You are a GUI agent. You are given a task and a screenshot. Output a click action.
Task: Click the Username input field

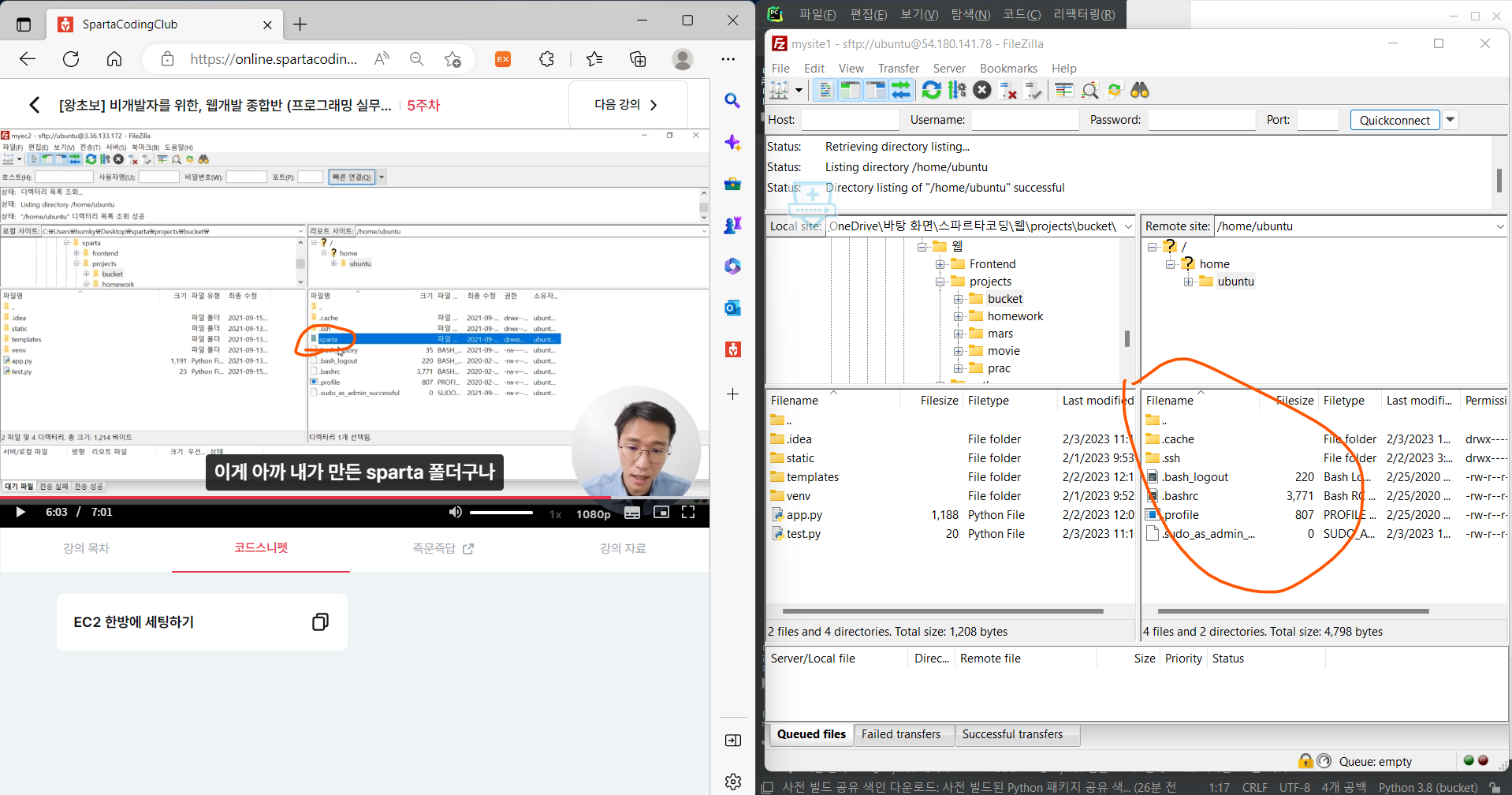click(x=1025, y=120)
